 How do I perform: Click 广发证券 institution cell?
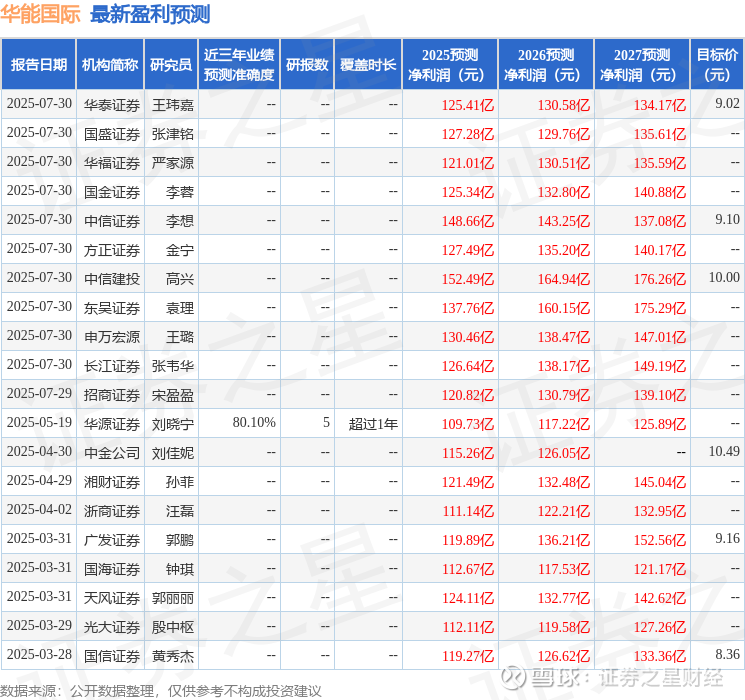(x=112, y=540)
